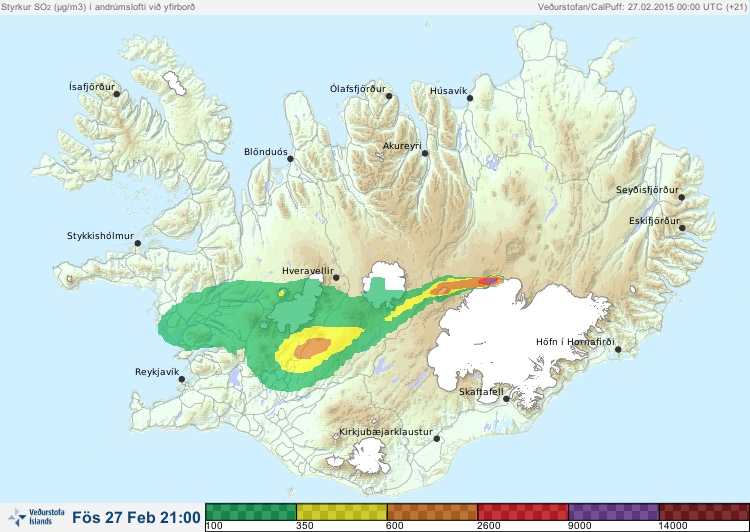Click the Akureyri city marker dot

click(x=425, y=153)
